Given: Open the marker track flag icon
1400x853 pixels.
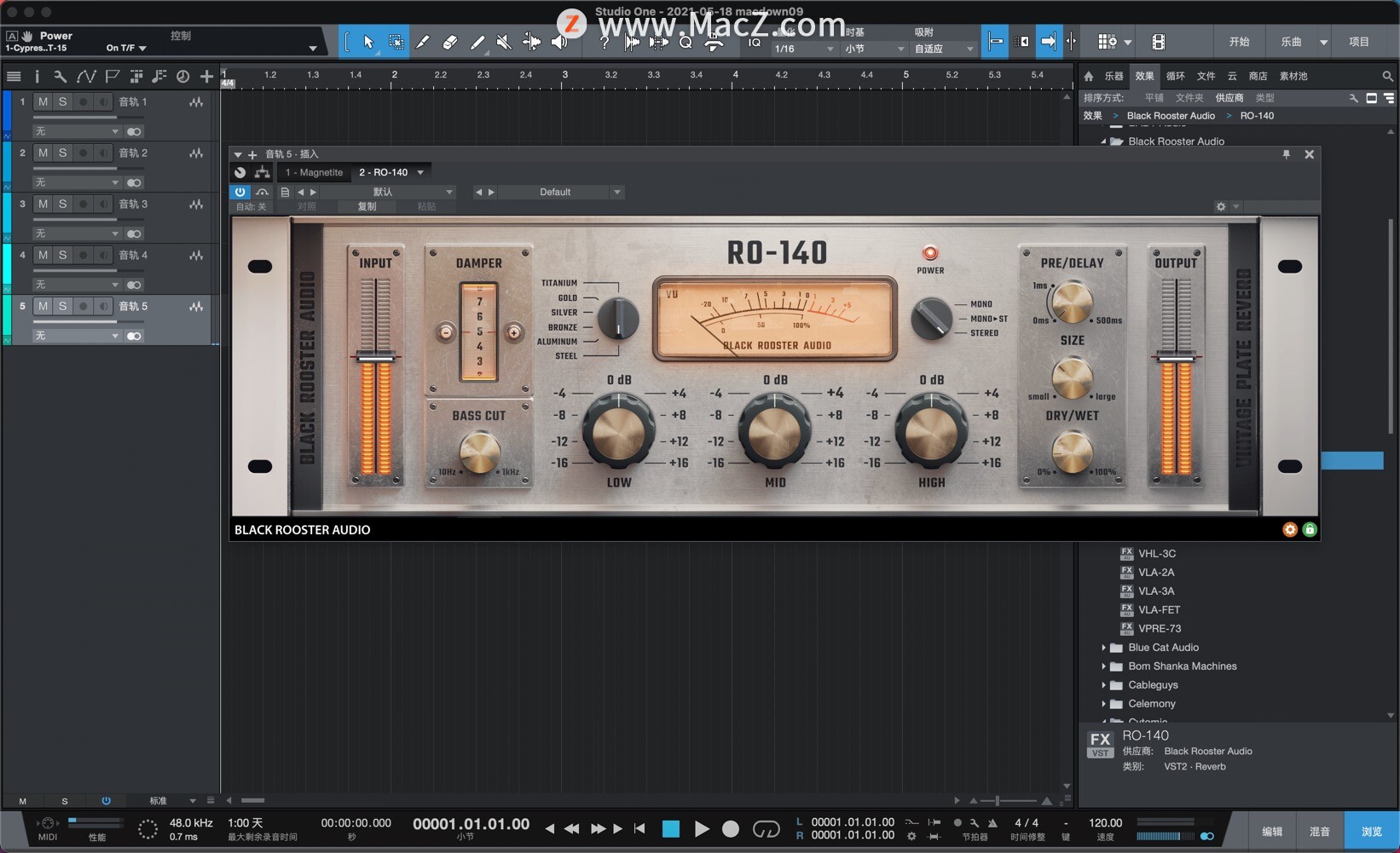Looking at the screenshot, I should click(112, 77).
